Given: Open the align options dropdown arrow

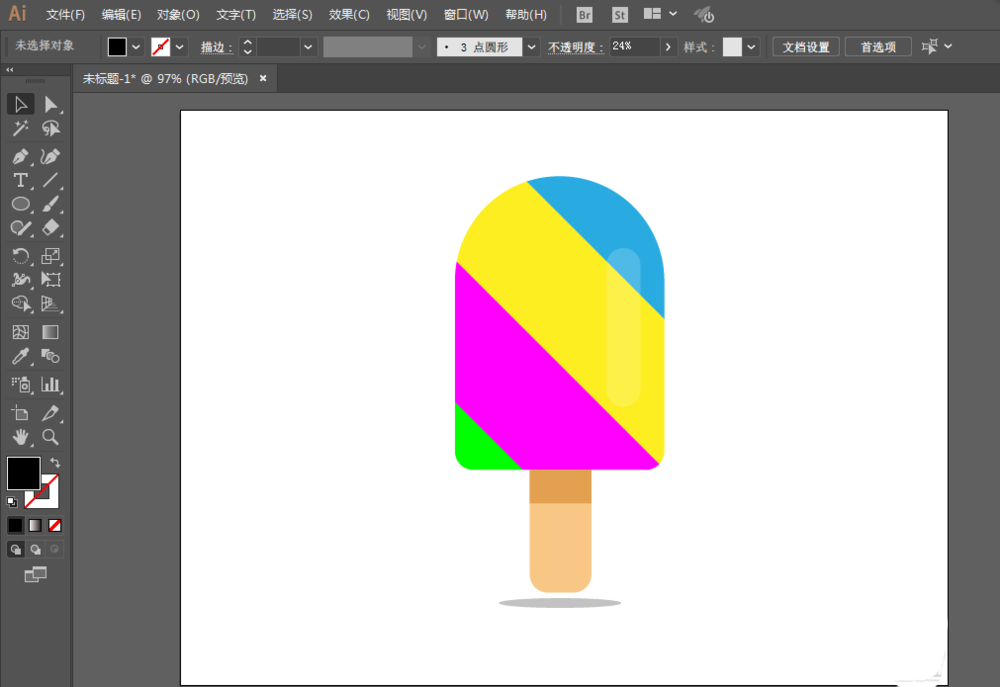Looking at the screenshot, I should pyautogui.click(x=948, y=46).
